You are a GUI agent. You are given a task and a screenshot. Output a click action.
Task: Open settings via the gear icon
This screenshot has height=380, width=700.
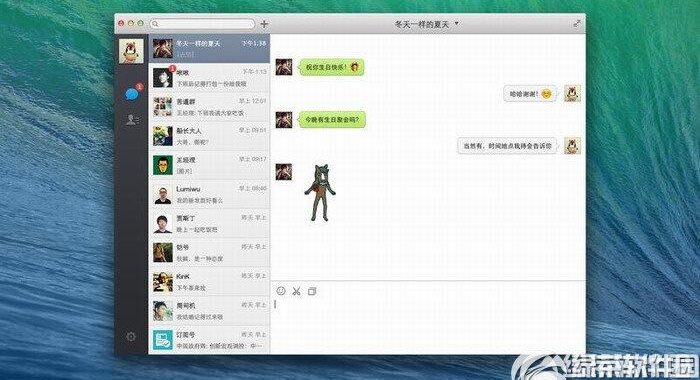(131, 336)
